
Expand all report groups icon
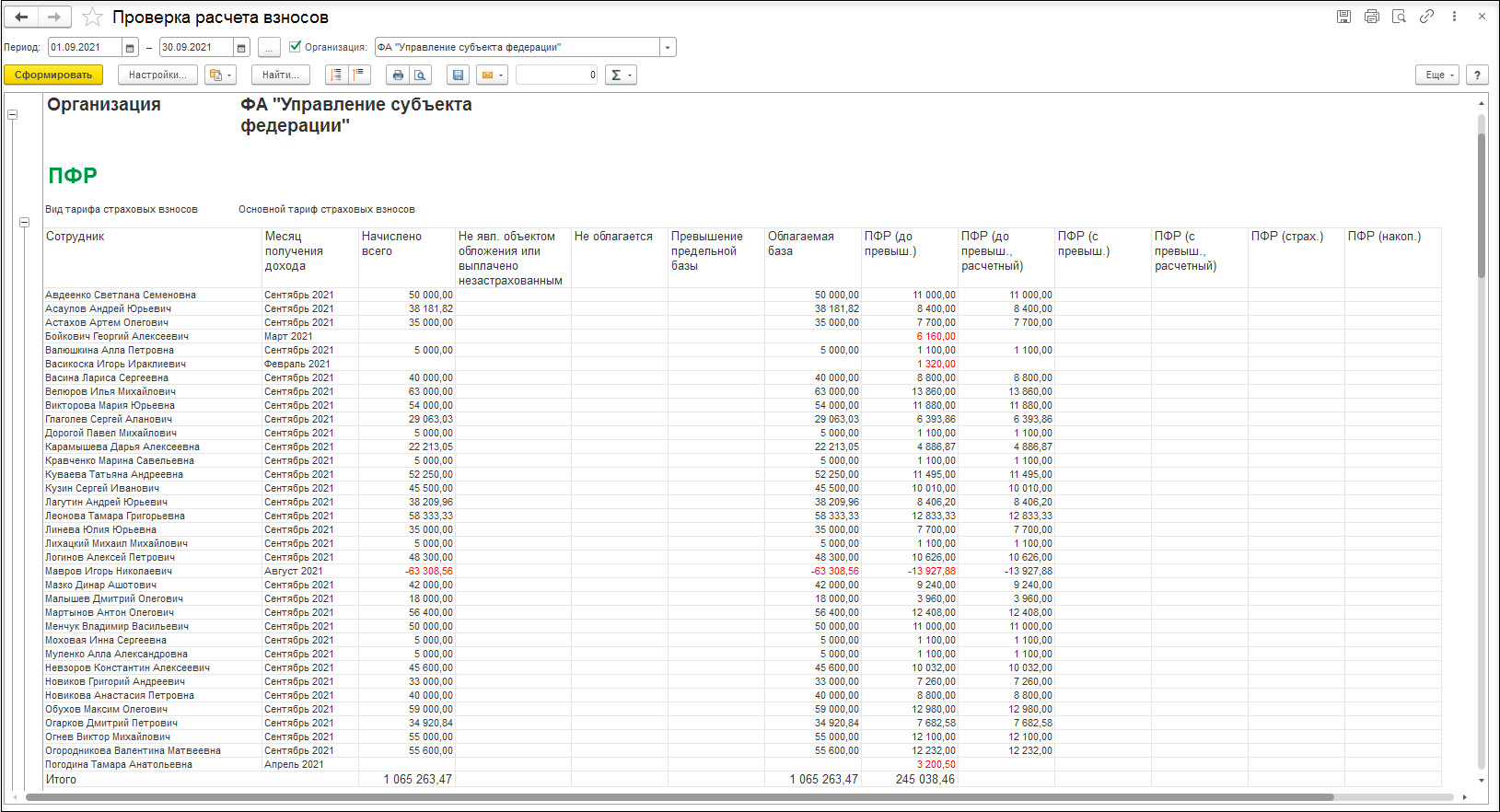click(337, 75)
